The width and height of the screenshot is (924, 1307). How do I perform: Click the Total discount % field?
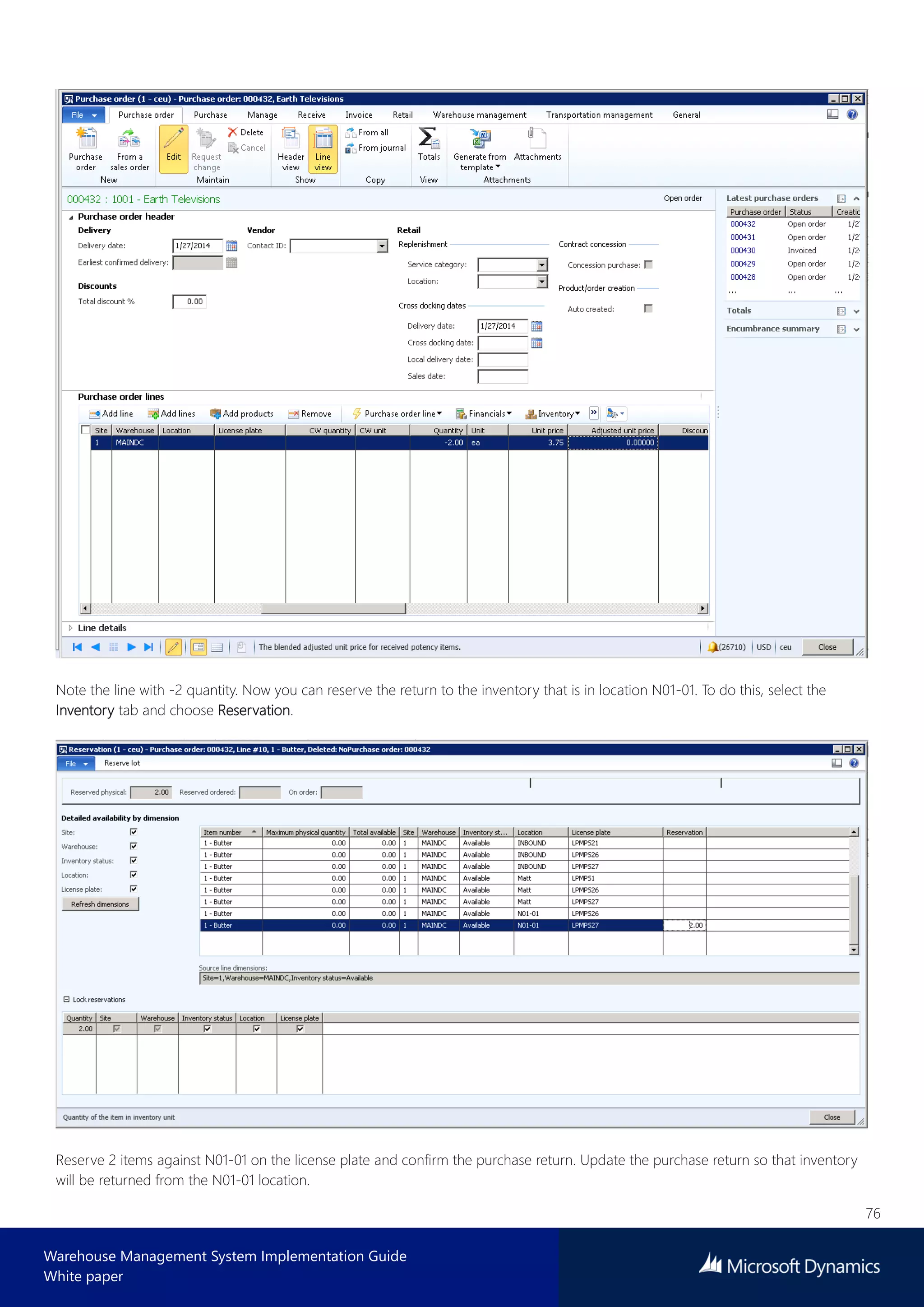tap(189, 302)
